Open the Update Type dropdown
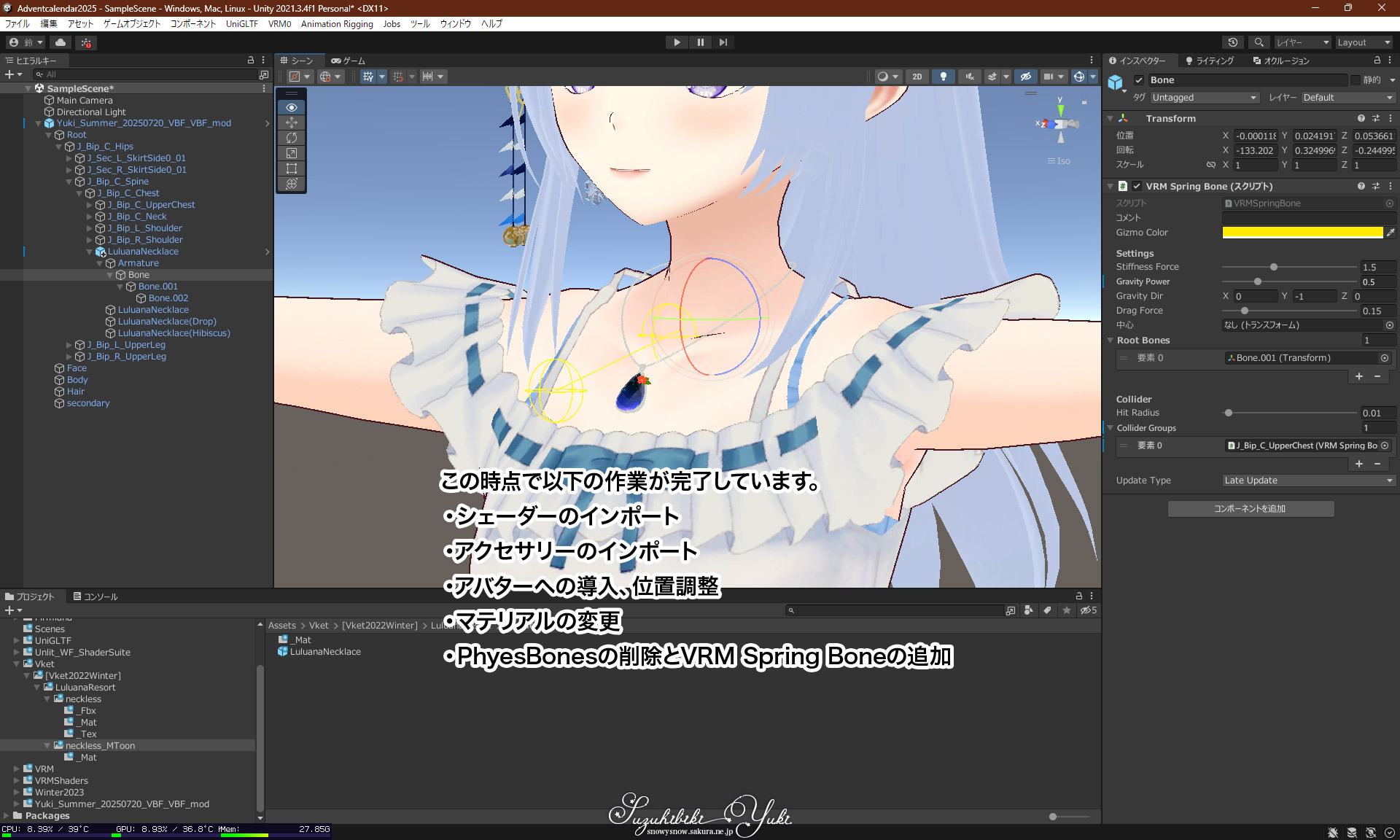 click(1308, 481)
